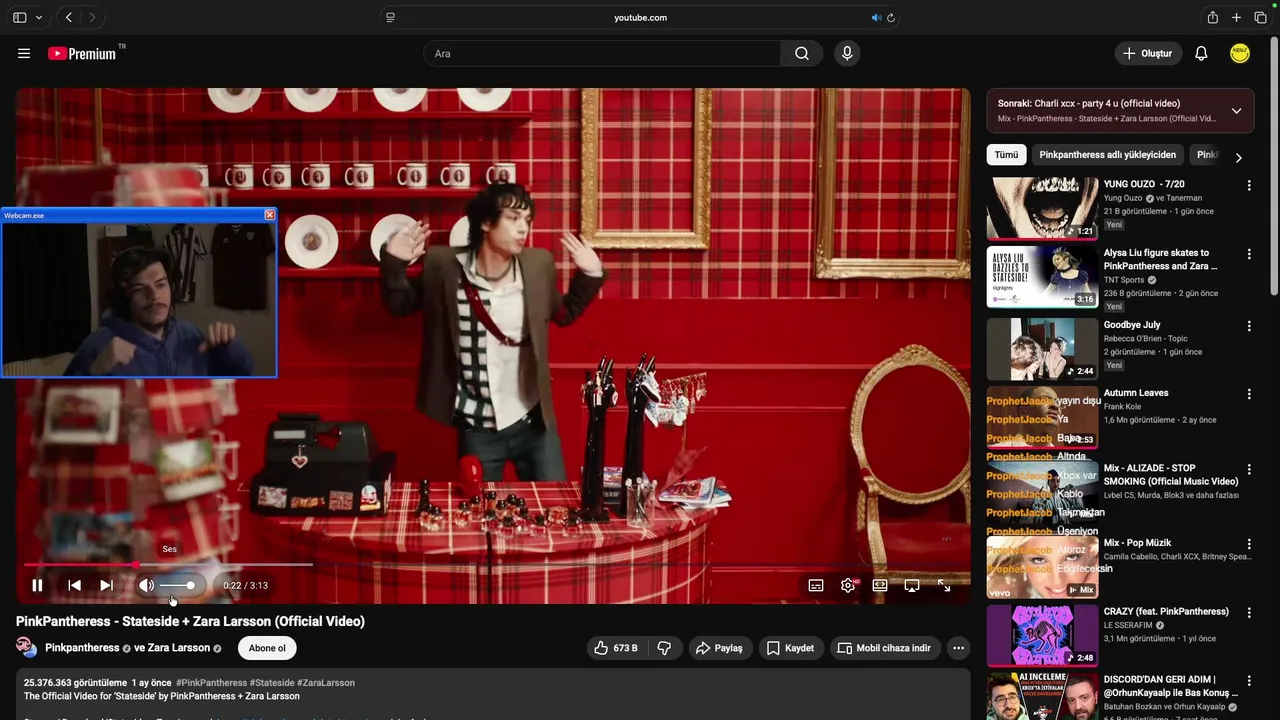Reload the page in Safari
The image size is (1280, 720).
tap(891, 17)
